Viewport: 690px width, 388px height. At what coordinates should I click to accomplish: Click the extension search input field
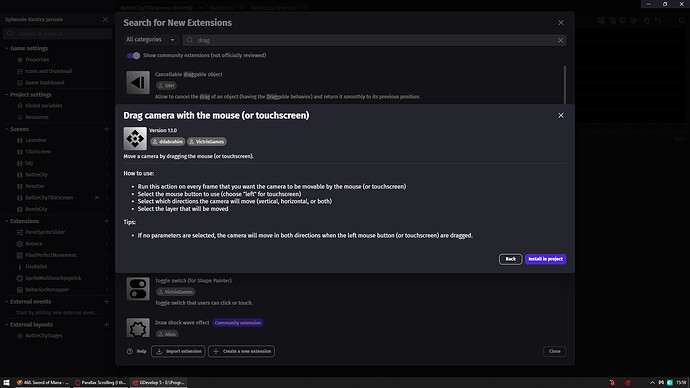[374, 40]
